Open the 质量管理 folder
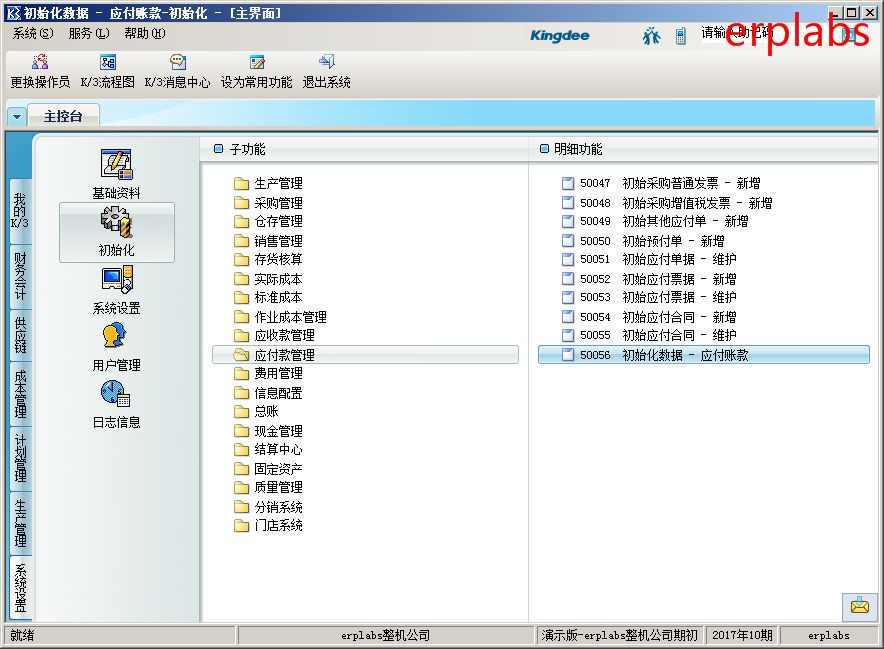The height and width of the screenshot is (649, 884). pos(268,487)
